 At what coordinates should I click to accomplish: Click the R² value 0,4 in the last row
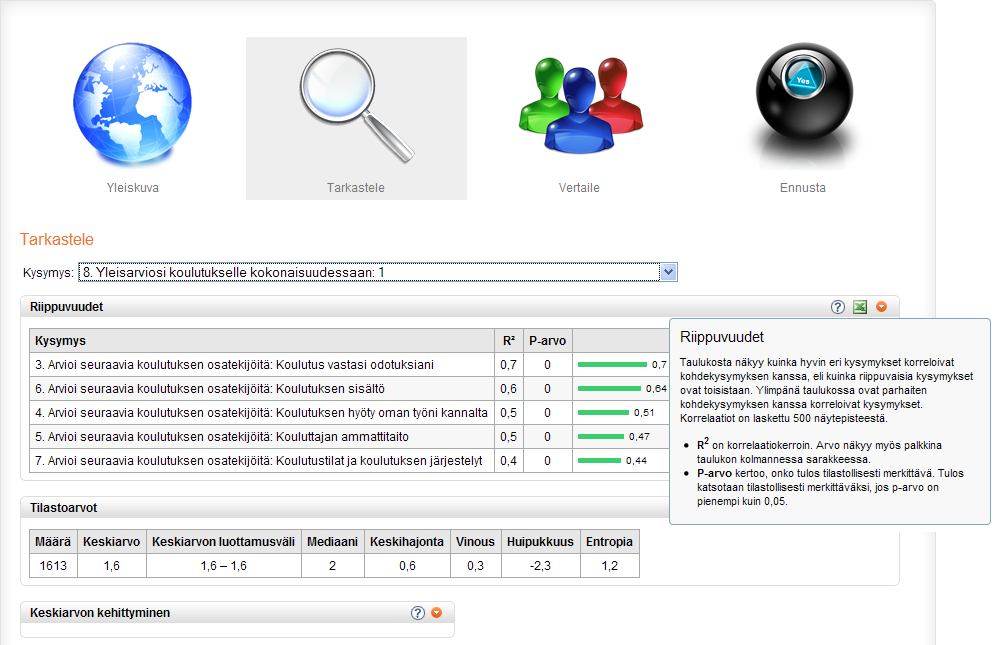point(508,461)
